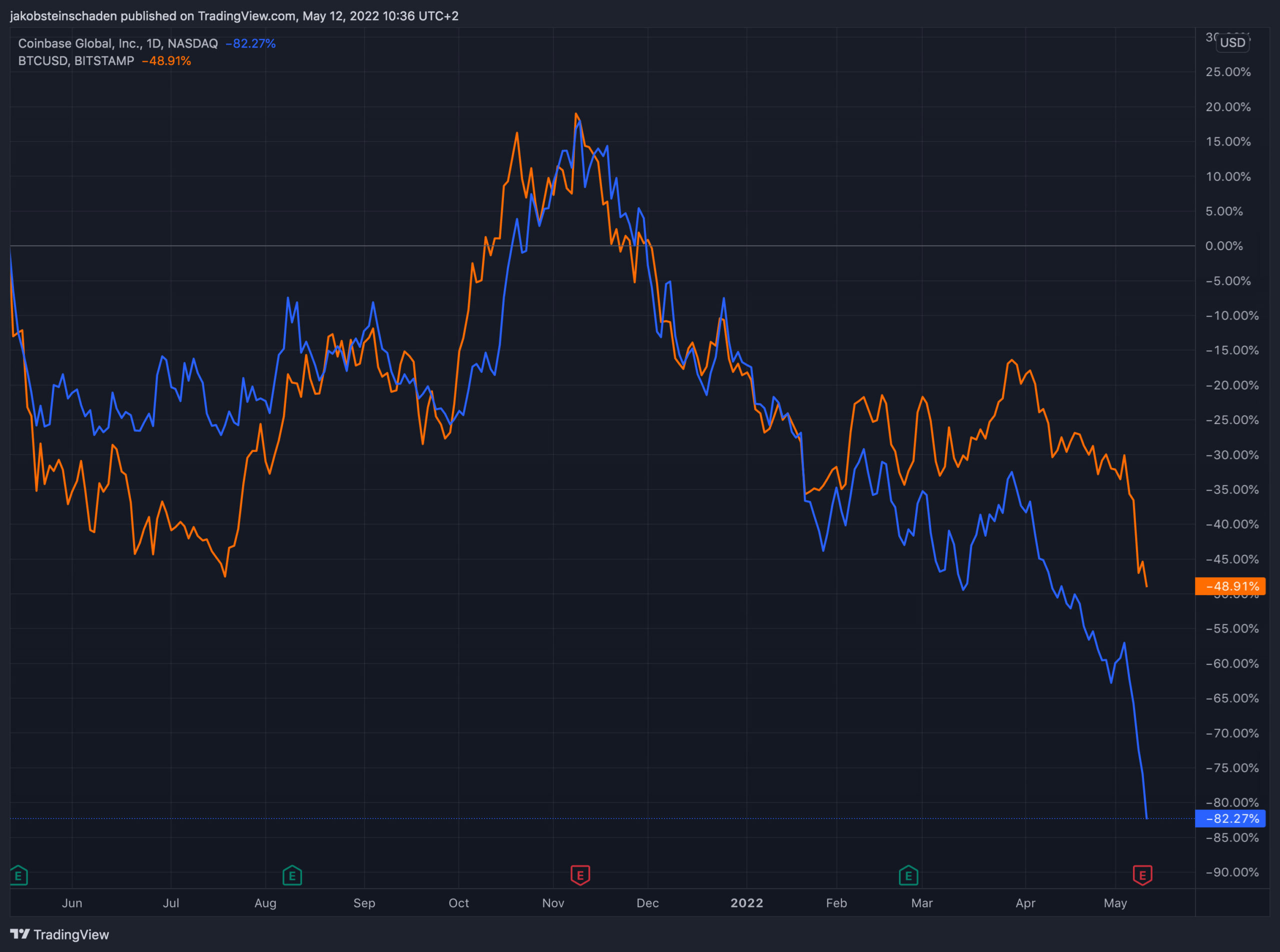Screen dimensions: 1280x952
Task: Click the orange −48.91% legend value
Action: [x=166, y=60]
